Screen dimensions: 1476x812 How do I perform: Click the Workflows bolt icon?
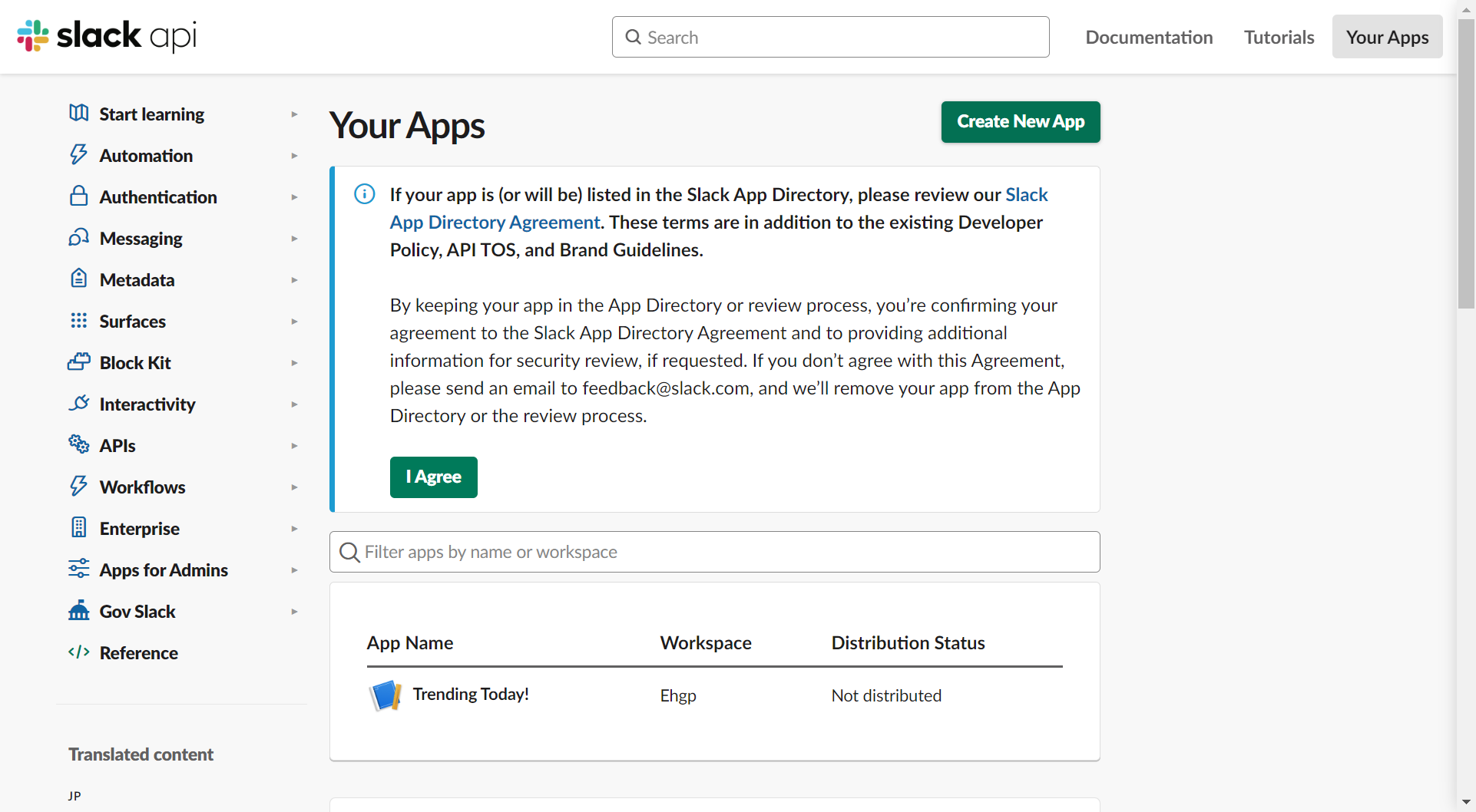pyautogui.click(x=78, y=486)
